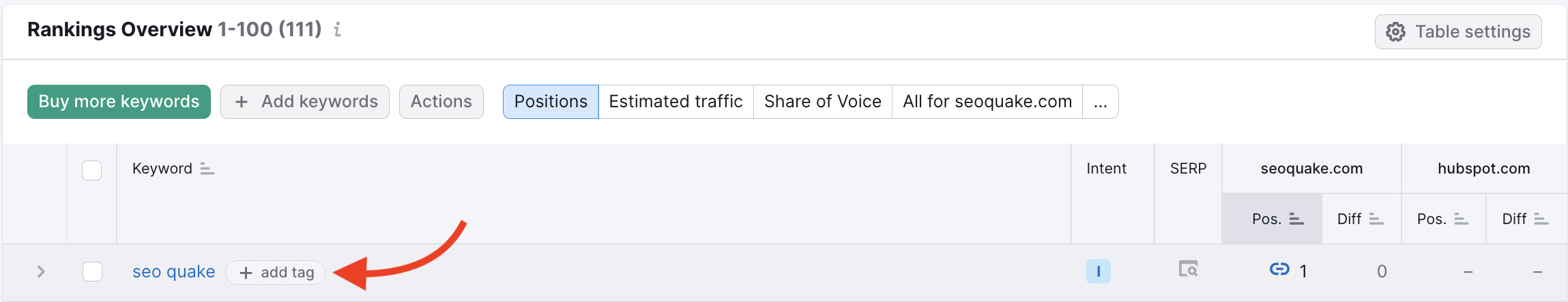Sort seoquake.com Diff column
The image size is (1568, 302).
point(1376,219)
